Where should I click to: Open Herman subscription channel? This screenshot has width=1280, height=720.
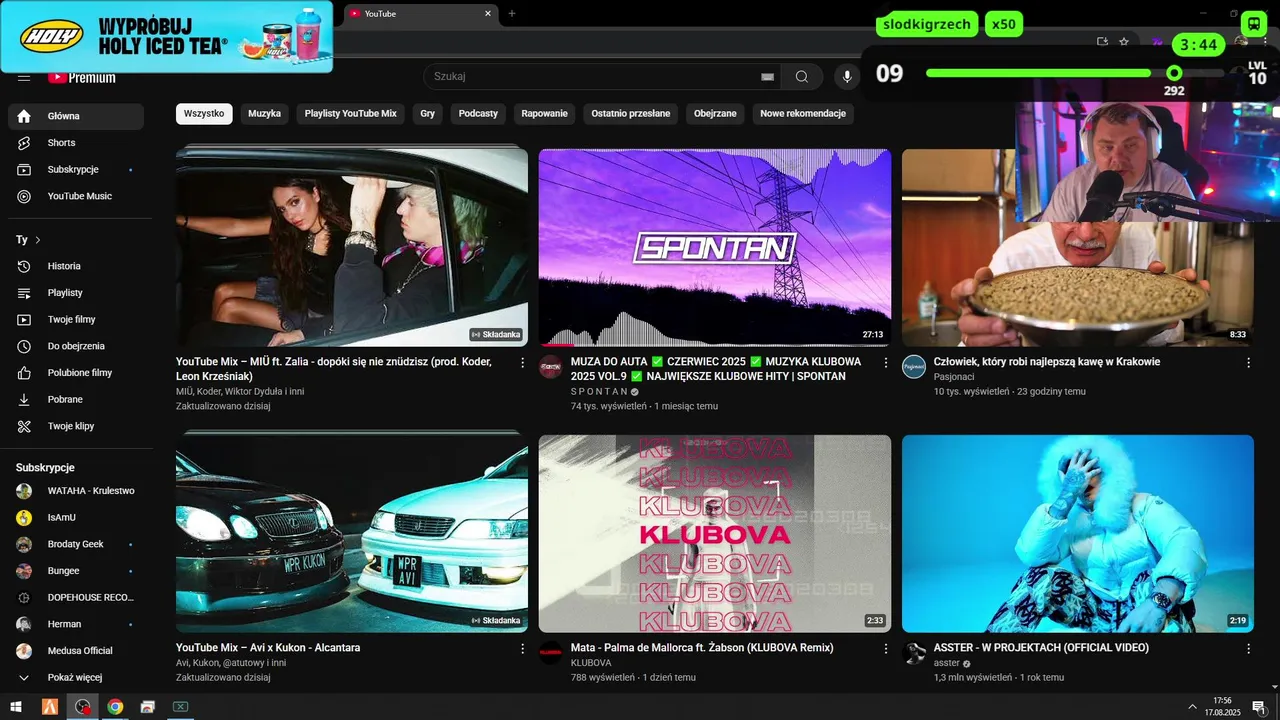[x=76, y=624]
